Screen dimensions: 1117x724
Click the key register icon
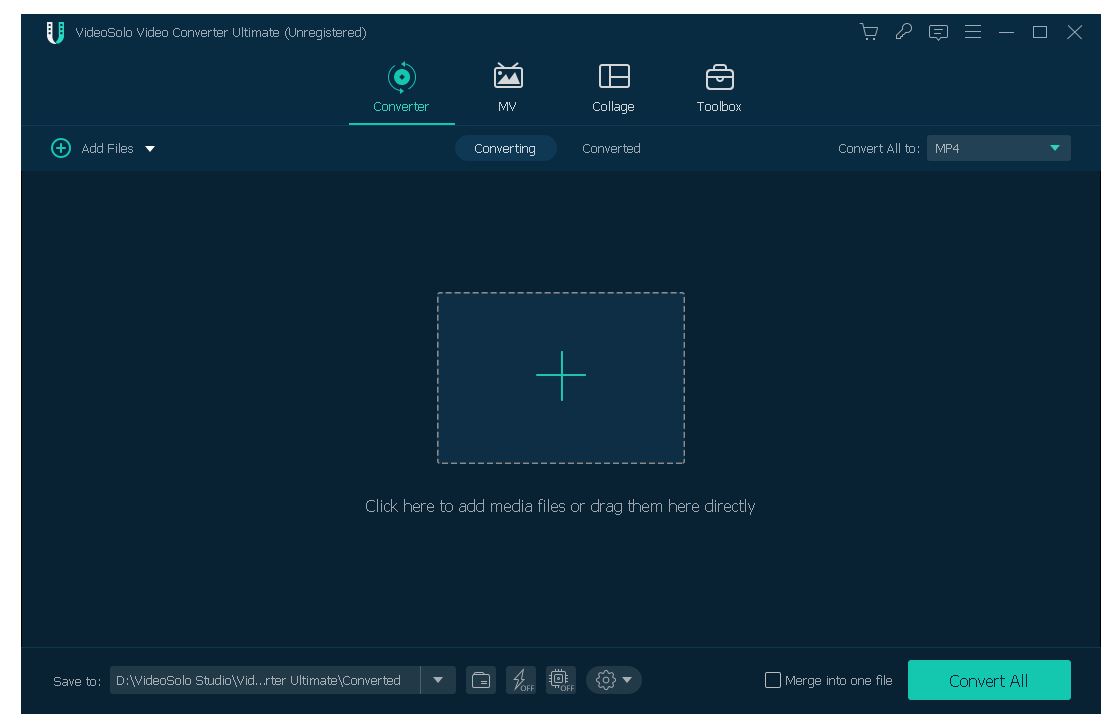pos(903,32)
